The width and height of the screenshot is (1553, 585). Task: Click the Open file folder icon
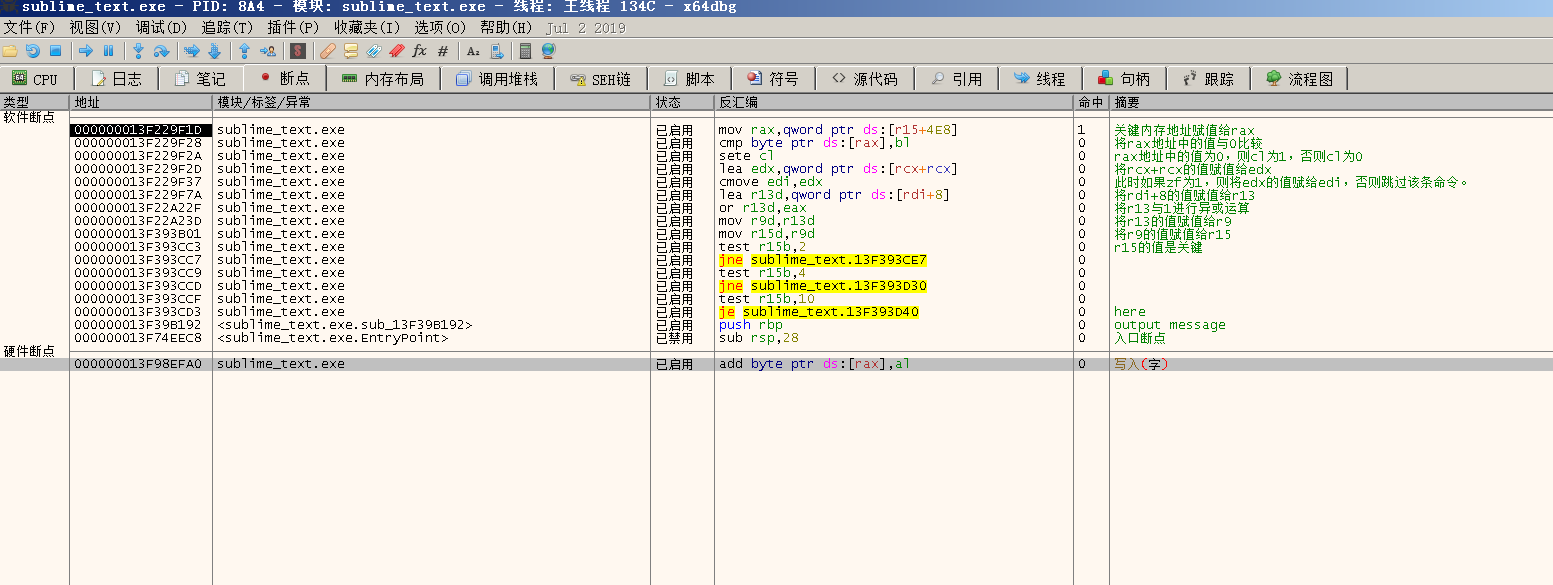pos(10,50)
